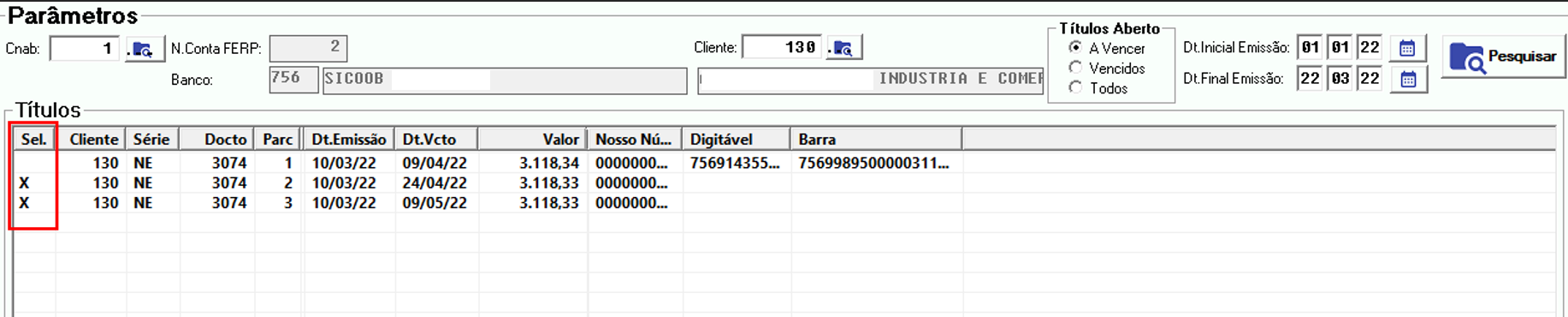Click into the Cnab input field
The height and width of the screenshot is (317, 1568).
[85, 49]
